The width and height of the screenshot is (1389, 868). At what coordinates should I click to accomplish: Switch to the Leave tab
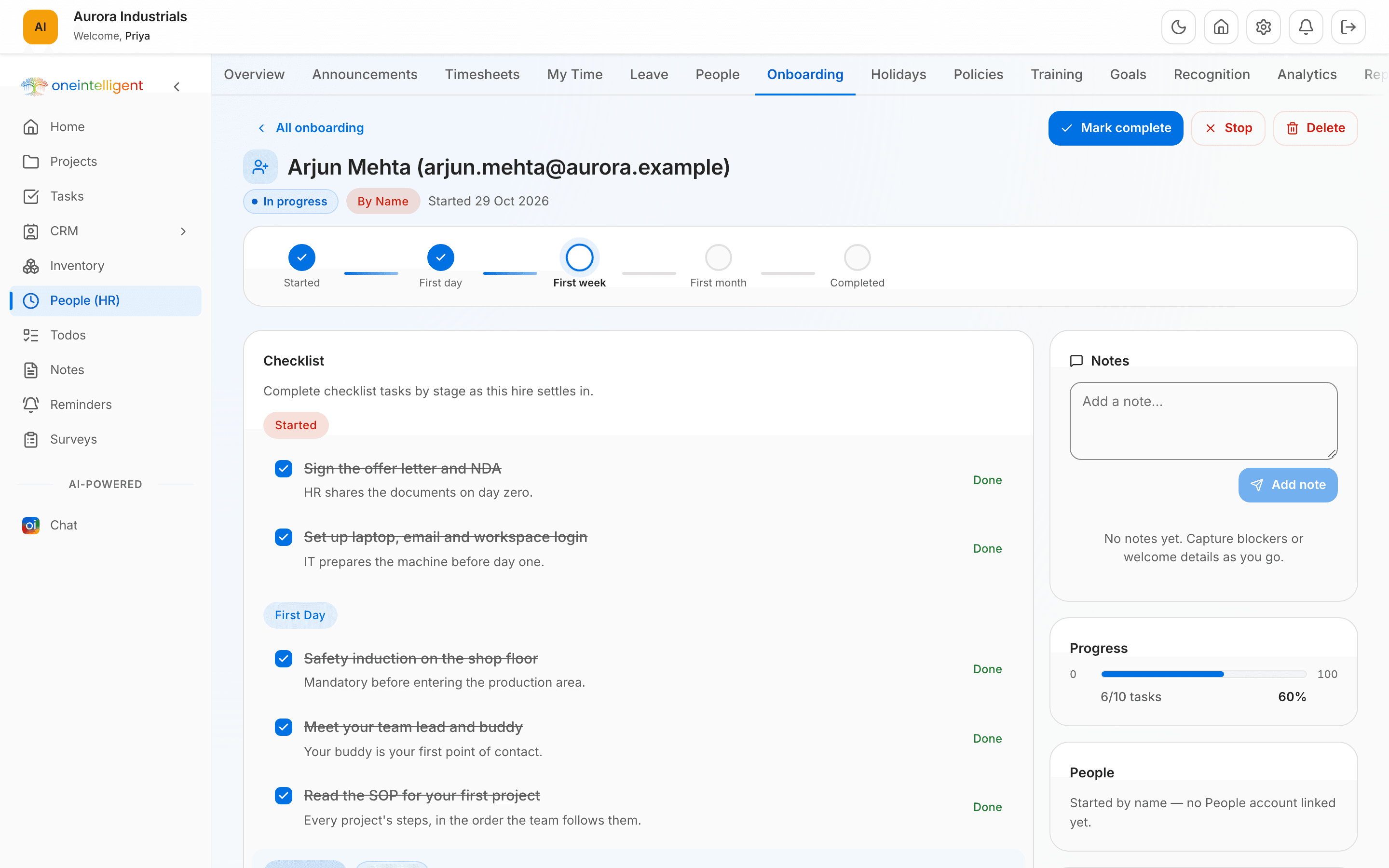[649, 75]
